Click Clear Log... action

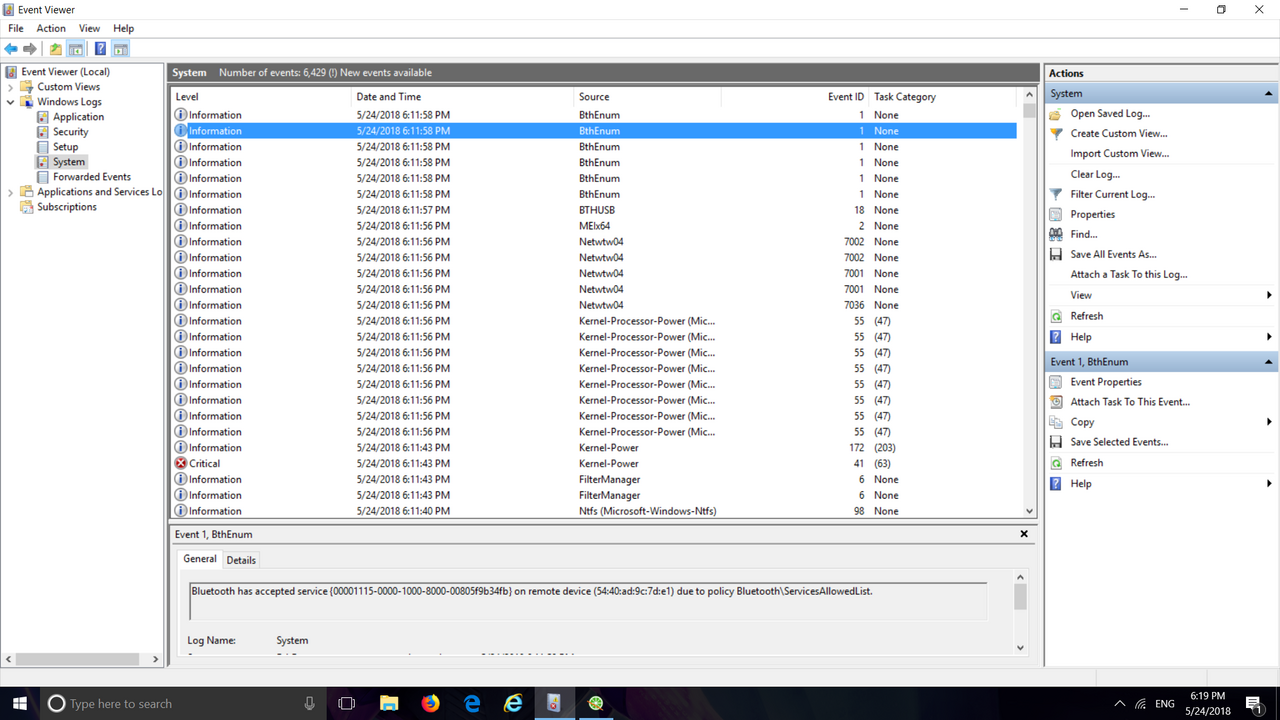coord(1095,174)
